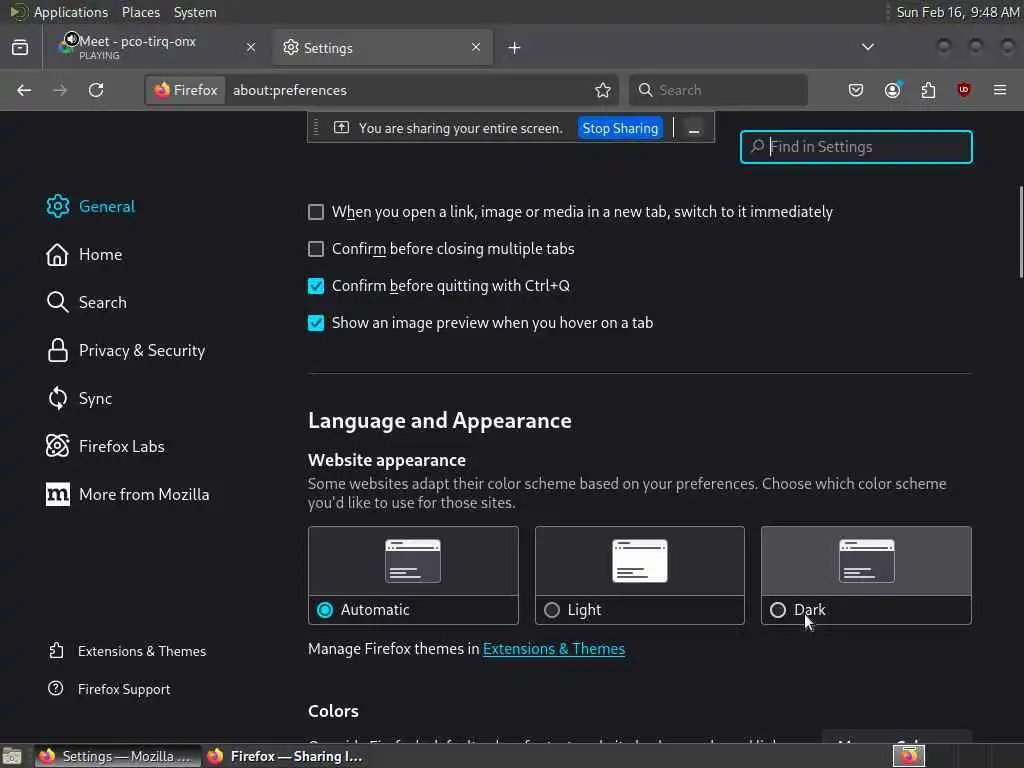The image size is (1024, 768).
Task: Switch to Firefox — Sharing Indicator taskbar window
Action: pyautogui.click(x=286, y=756)
